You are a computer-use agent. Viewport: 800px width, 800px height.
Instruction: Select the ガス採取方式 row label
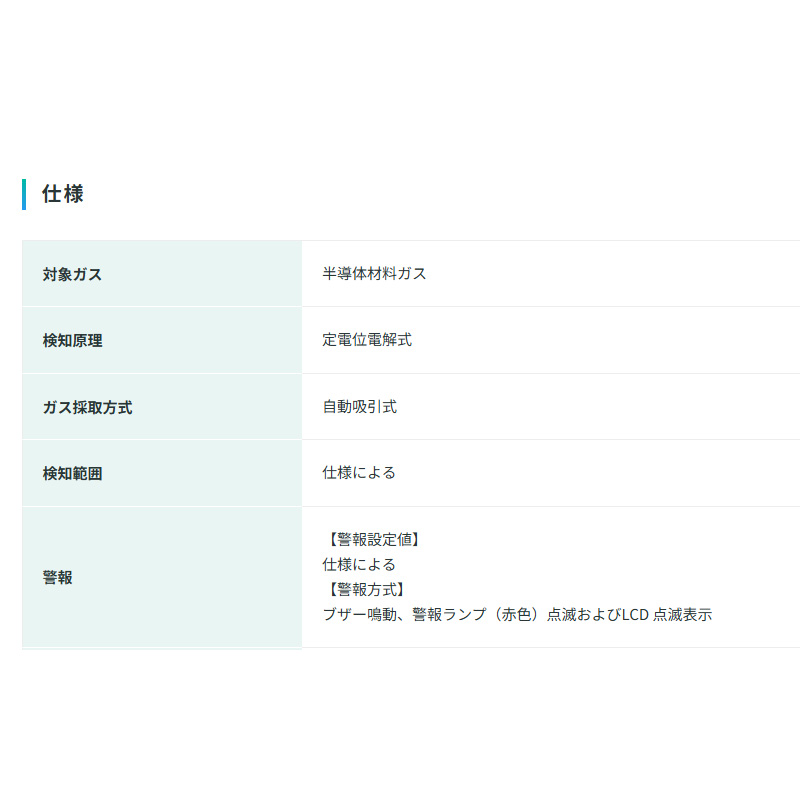coord(87,407)
